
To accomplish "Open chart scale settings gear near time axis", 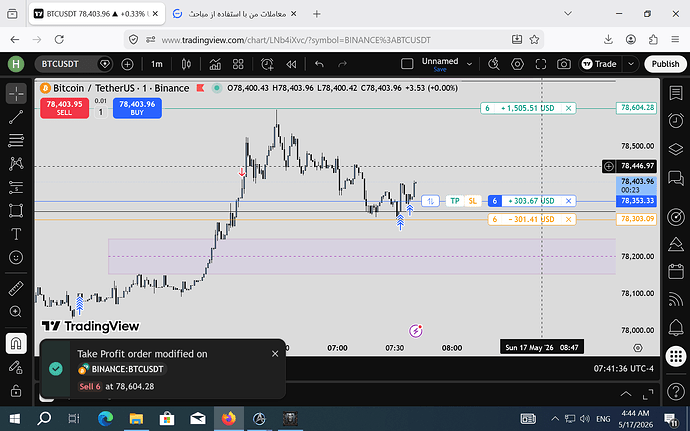I will 638,348.
